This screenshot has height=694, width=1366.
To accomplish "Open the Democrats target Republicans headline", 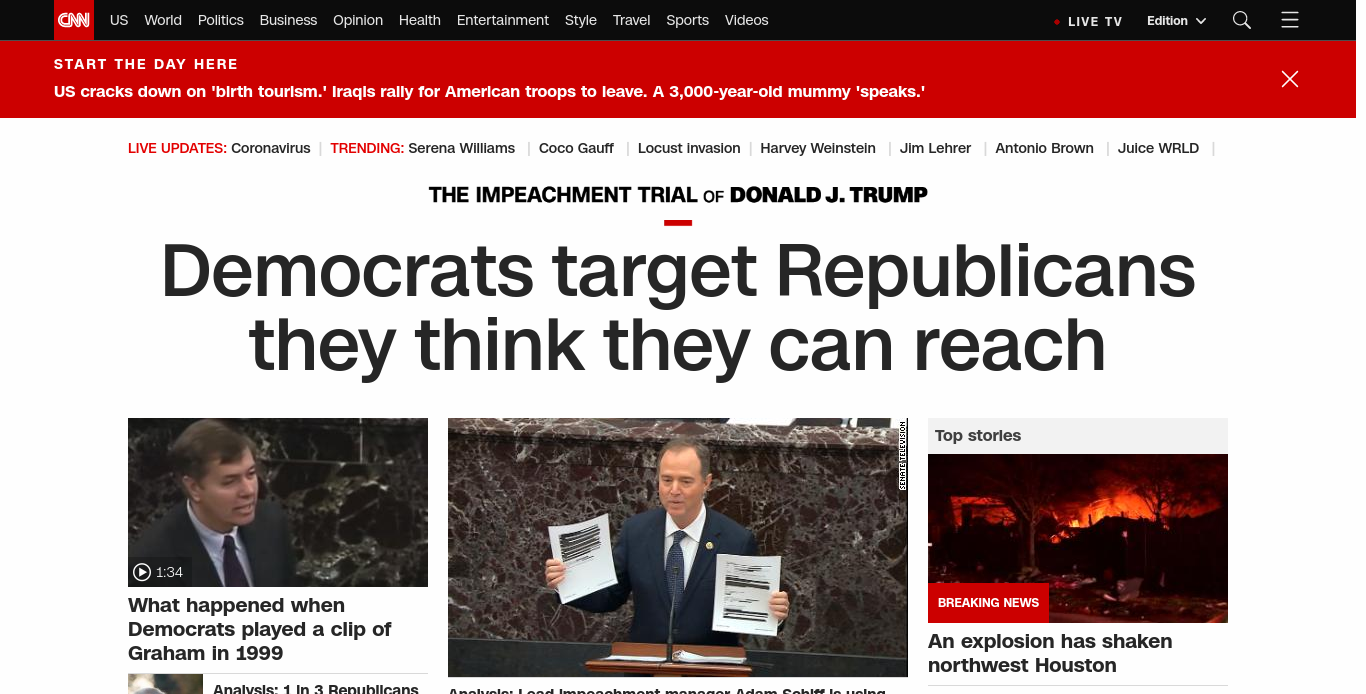I will [x=678, y=308].
